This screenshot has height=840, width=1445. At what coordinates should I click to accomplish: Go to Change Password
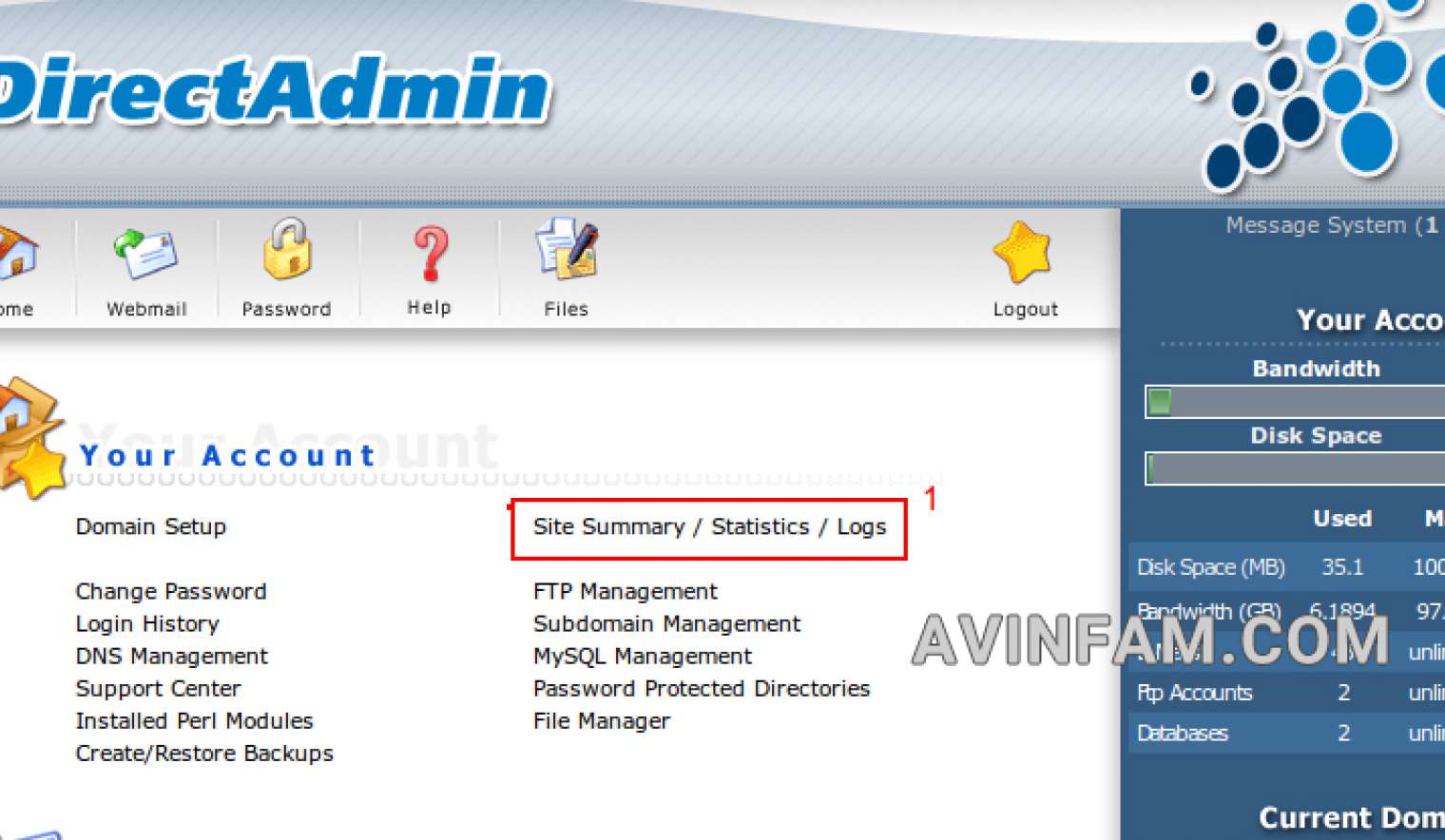point(171,591)
